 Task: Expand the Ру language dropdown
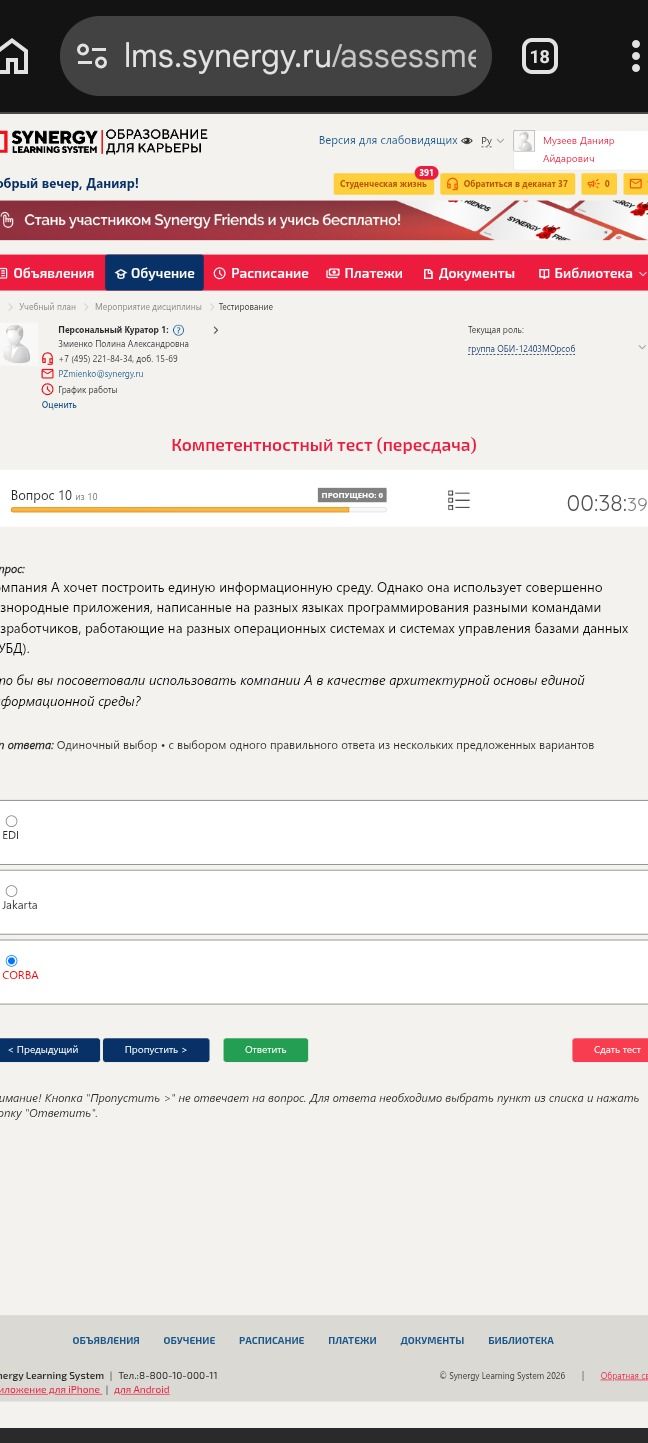[492, 141]
